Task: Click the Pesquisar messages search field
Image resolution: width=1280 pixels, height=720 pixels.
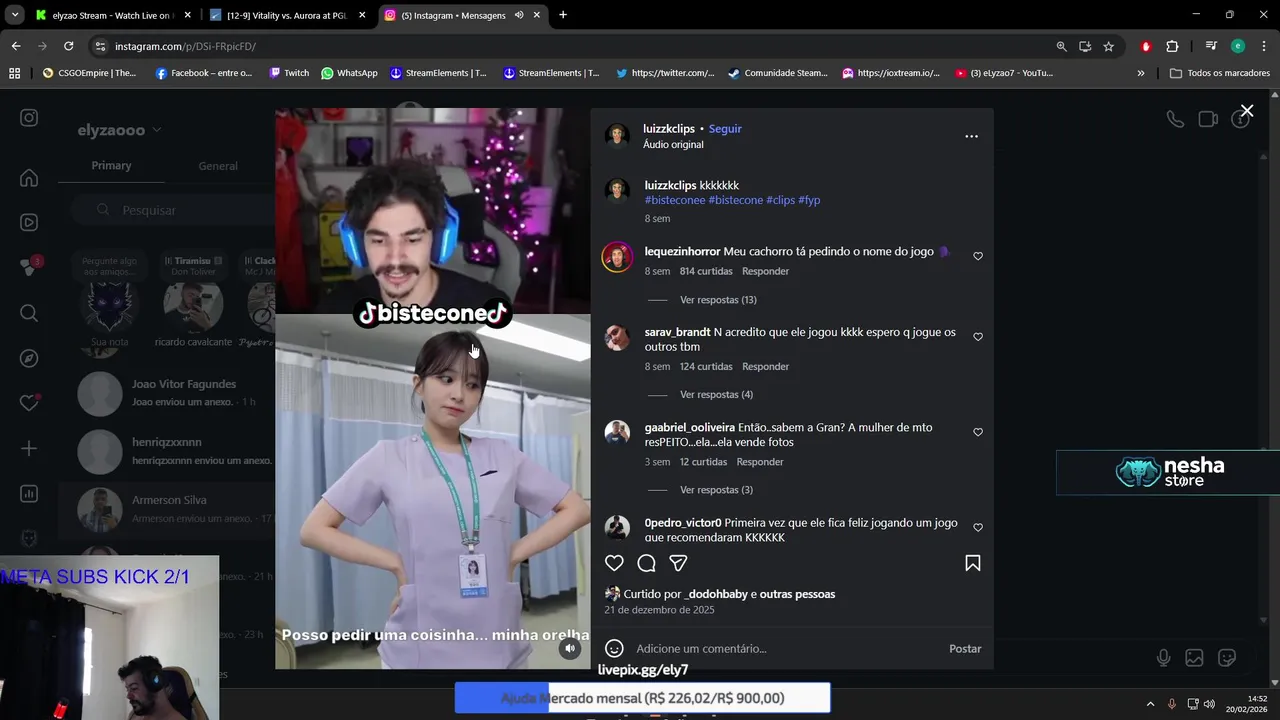Action: (172, 210)
